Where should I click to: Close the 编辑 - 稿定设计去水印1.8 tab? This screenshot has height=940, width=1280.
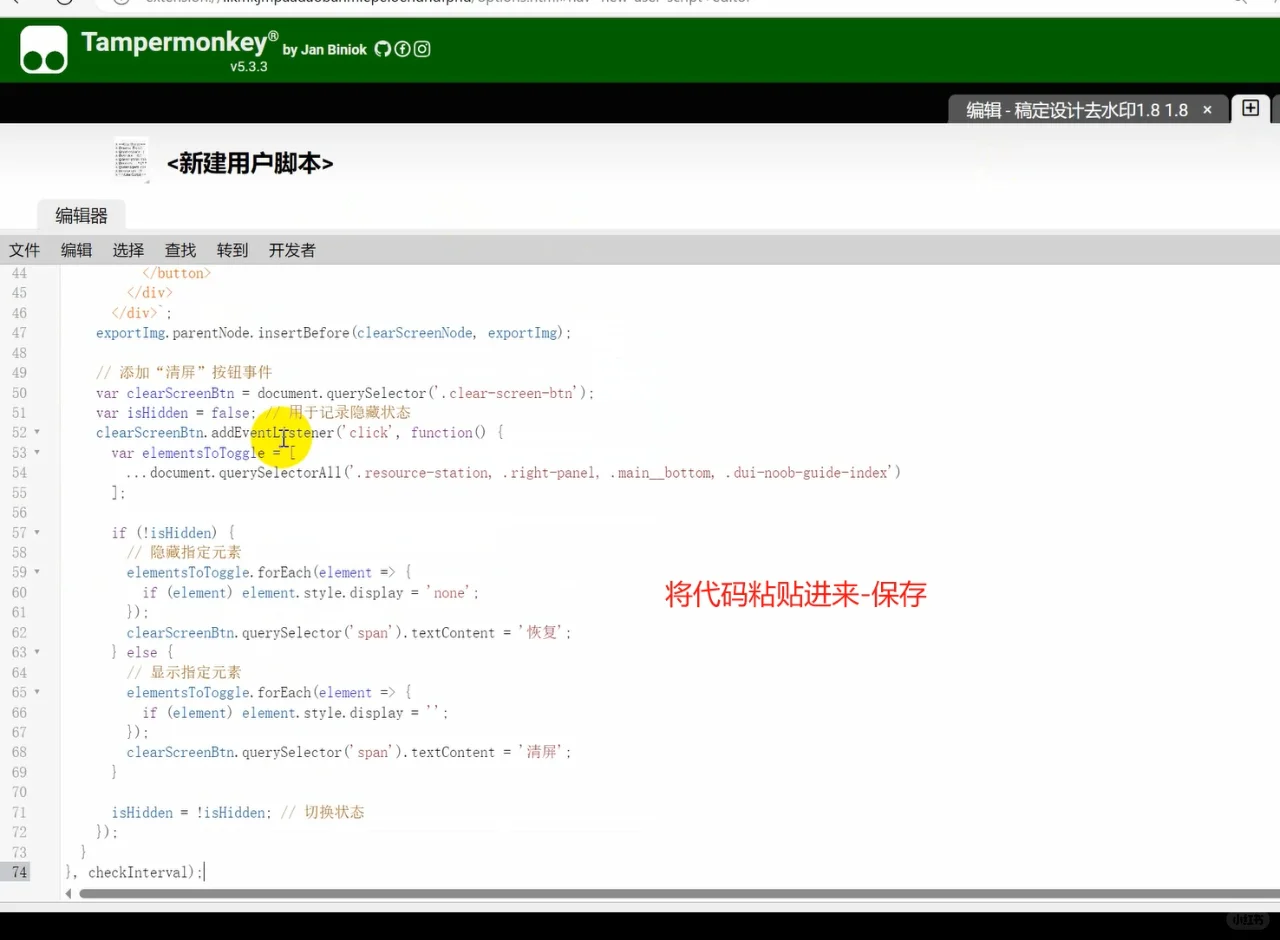[x=1207, y=110]
